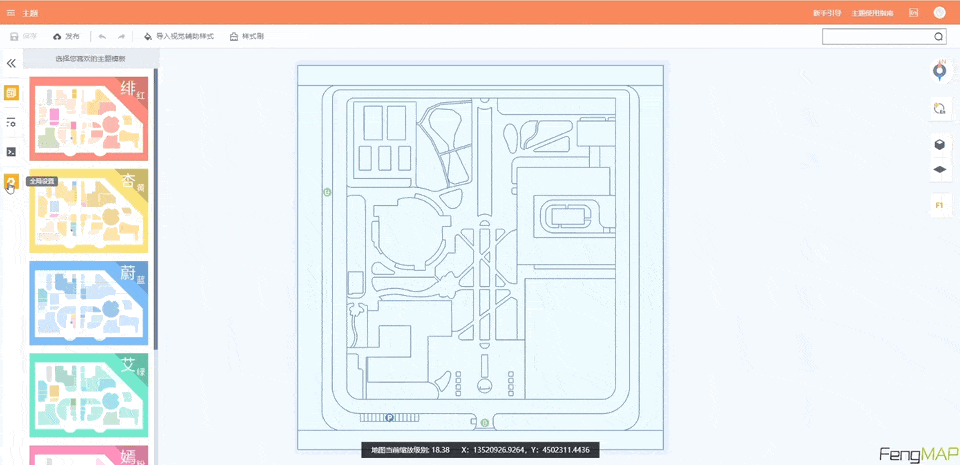The height and width of the screenshot is (465, 960).
Task: Choose the 艾绿 green theme template
Action: [x=89, y=394]
